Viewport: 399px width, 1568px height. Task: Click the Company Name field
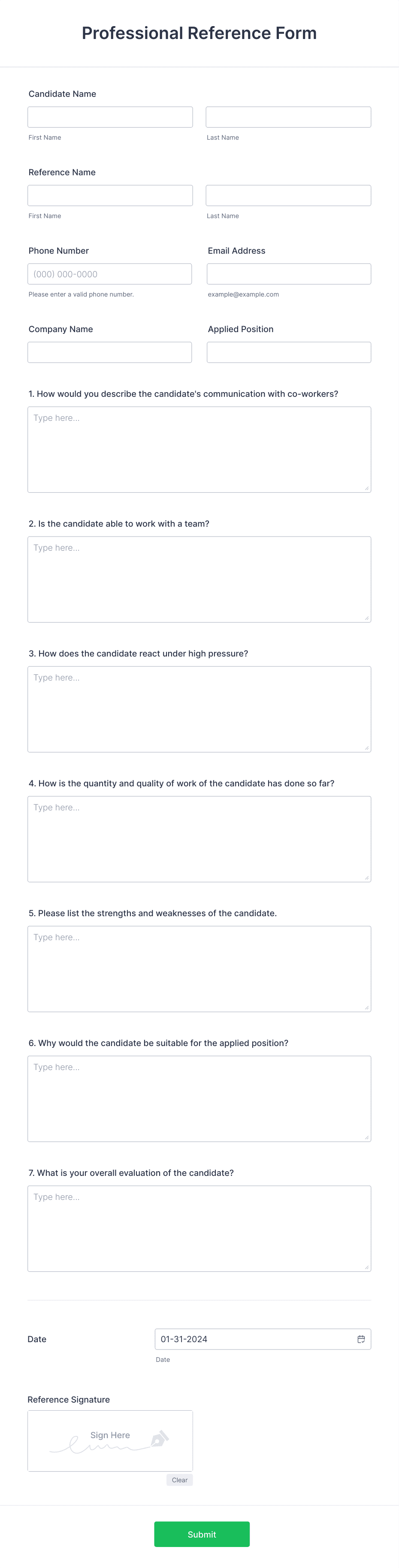click(x=110, y=352)
